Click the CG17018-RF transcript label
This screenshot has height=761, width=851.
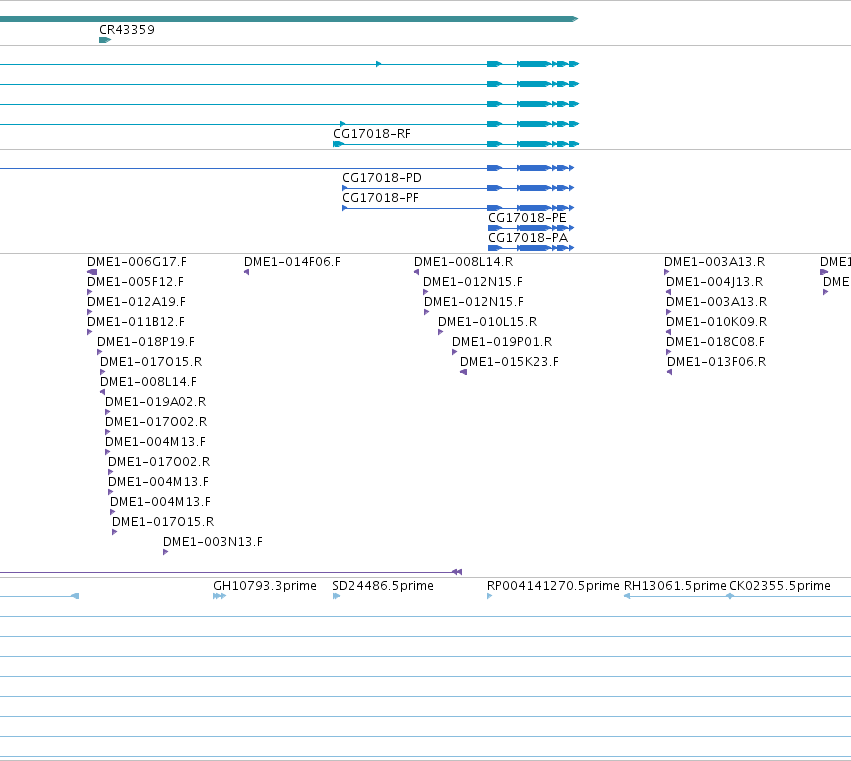pyautogui.click(x=372, y=134)
